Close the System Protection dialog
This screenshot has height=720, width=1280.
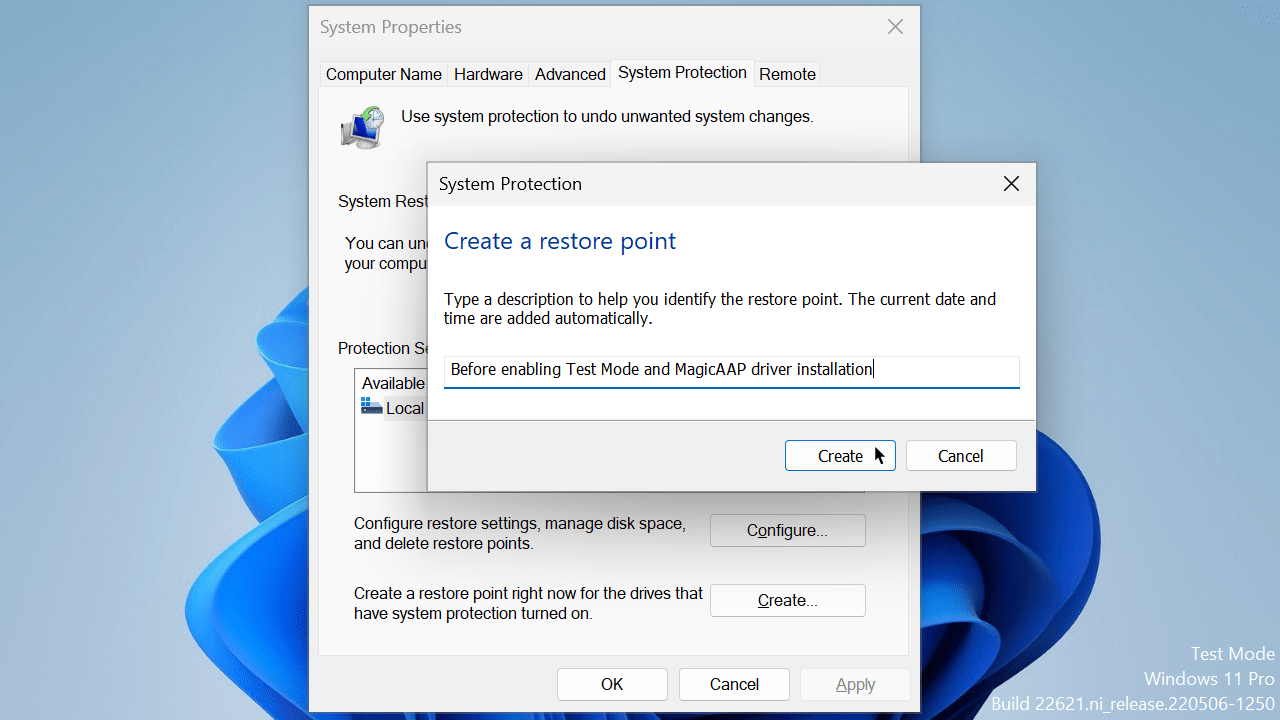click(1011, 184)
